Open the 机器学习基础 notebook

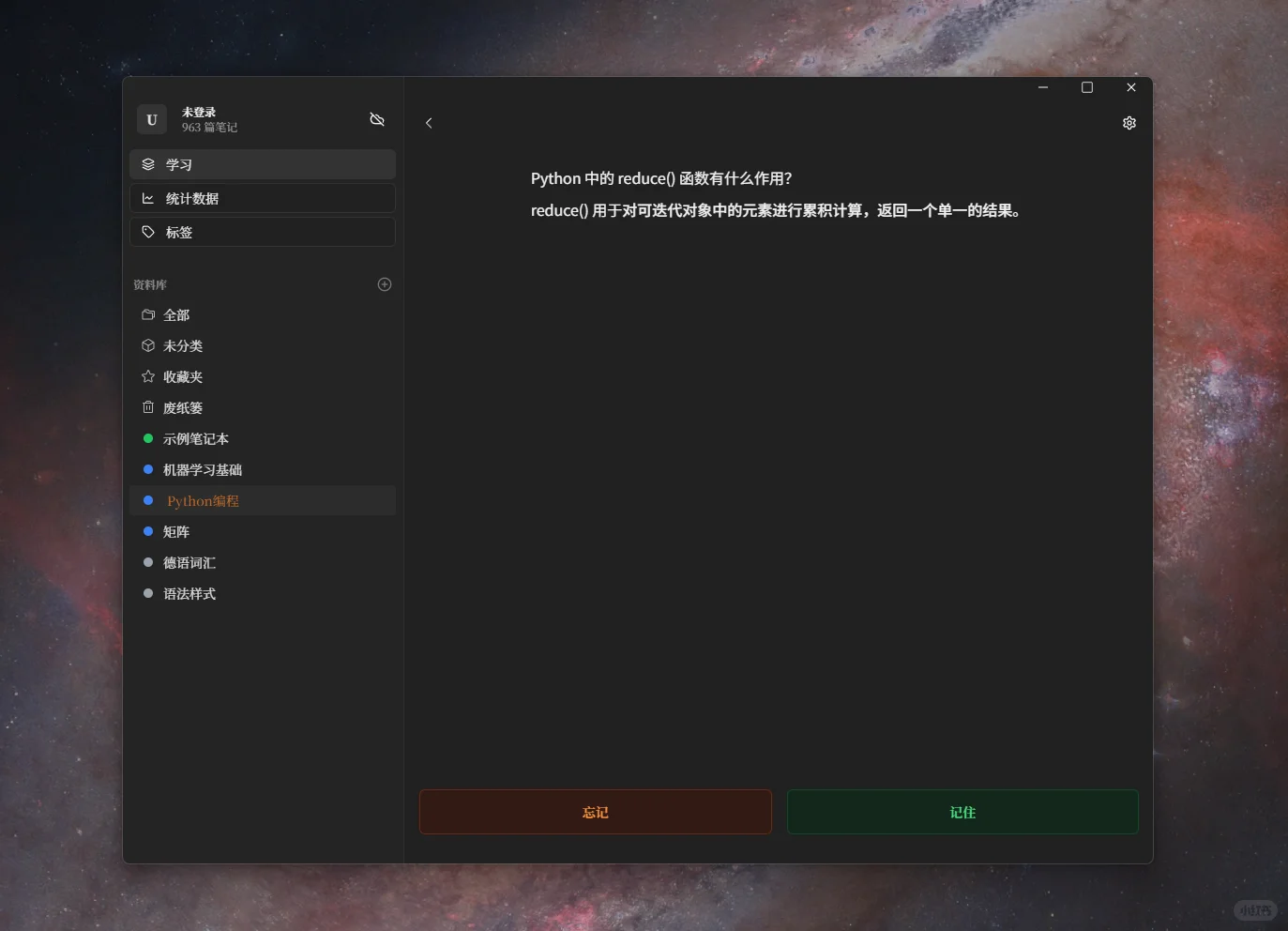point(204,469)
